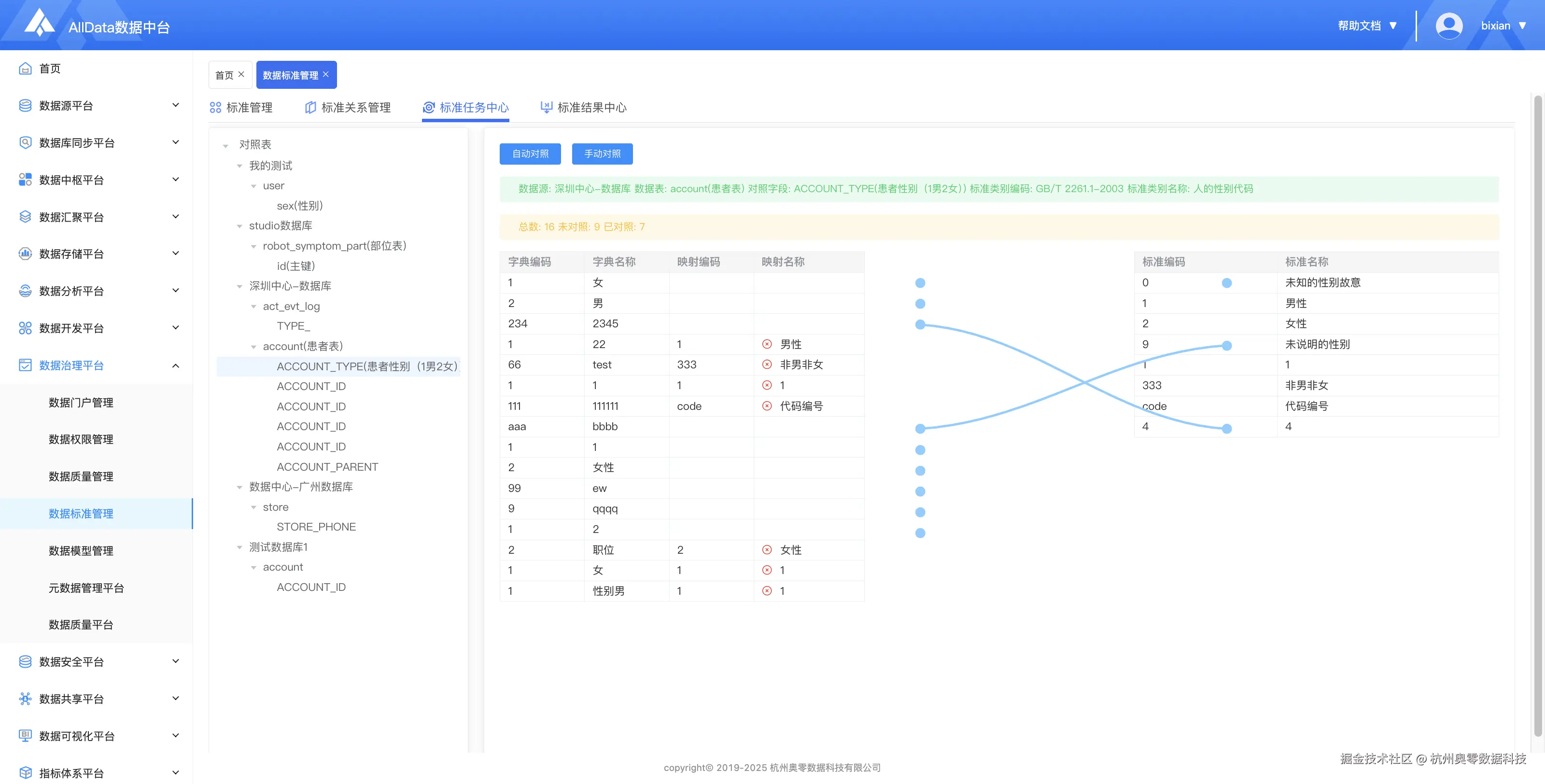Switch to 标准关系管理 tab

click(348, 107)
